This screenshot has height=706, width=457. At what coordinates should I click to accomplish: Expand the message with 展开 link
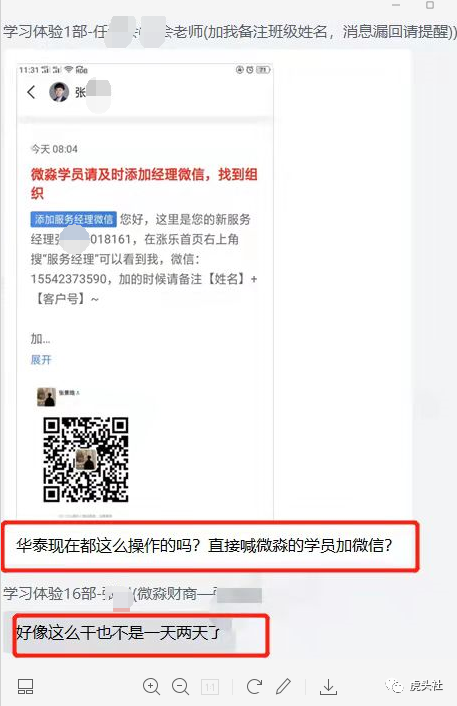(x=41, y=359)
